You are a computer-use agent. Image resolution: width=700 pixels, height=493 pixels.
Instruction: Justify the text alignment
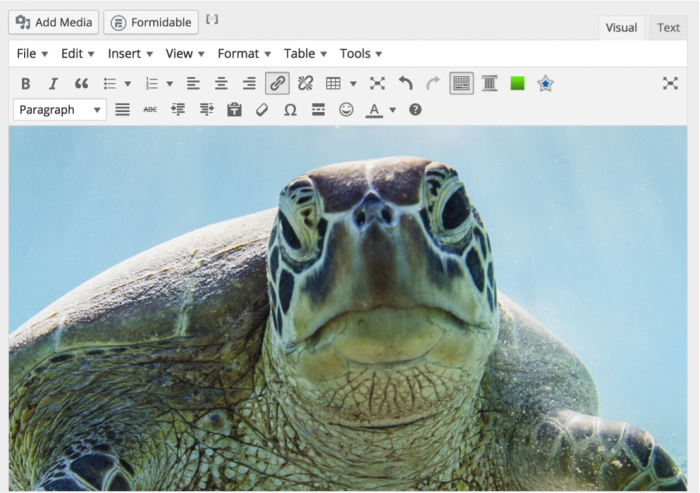click(122, 110)
